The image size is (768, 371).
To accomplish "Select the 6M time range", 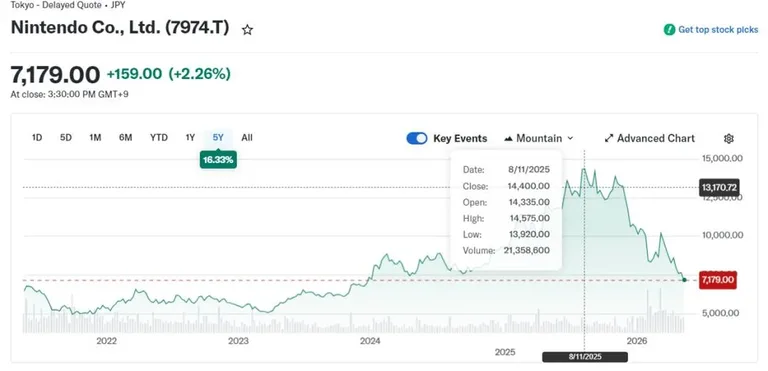I will click(x=125, y=138).
